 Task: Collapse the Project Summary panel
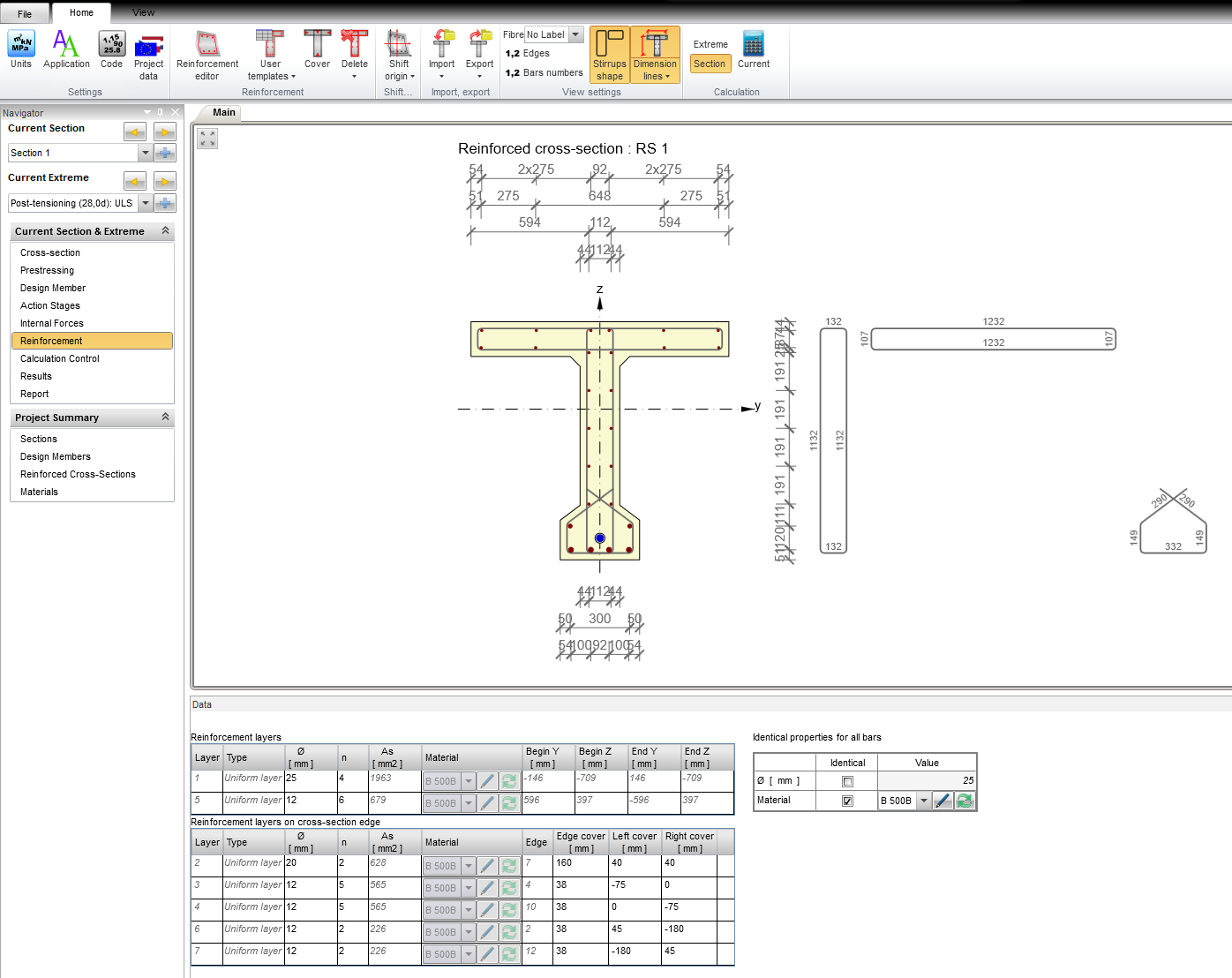[165, 418]
